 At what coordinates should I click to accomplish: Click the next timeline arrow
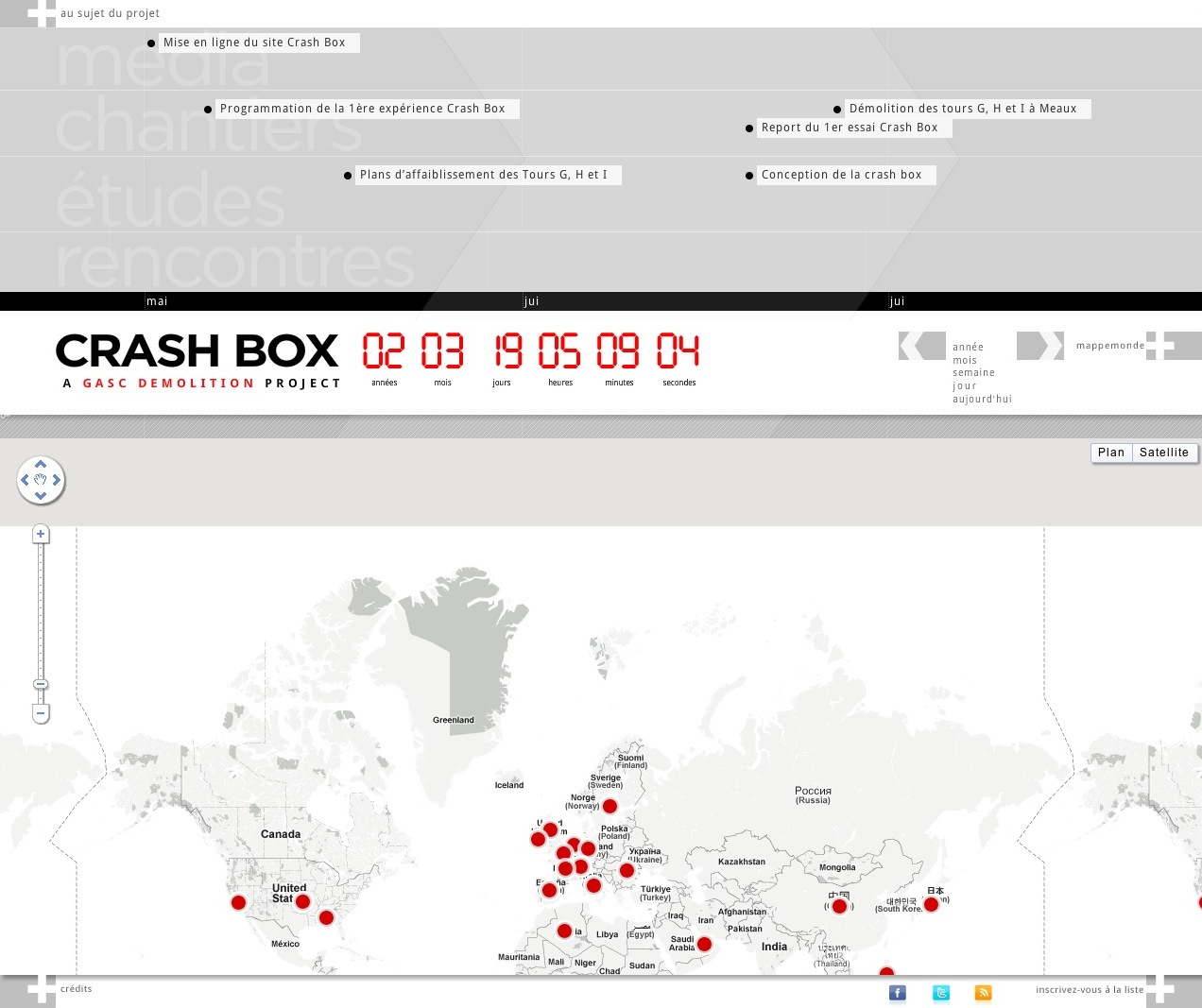click(1039, 346)
